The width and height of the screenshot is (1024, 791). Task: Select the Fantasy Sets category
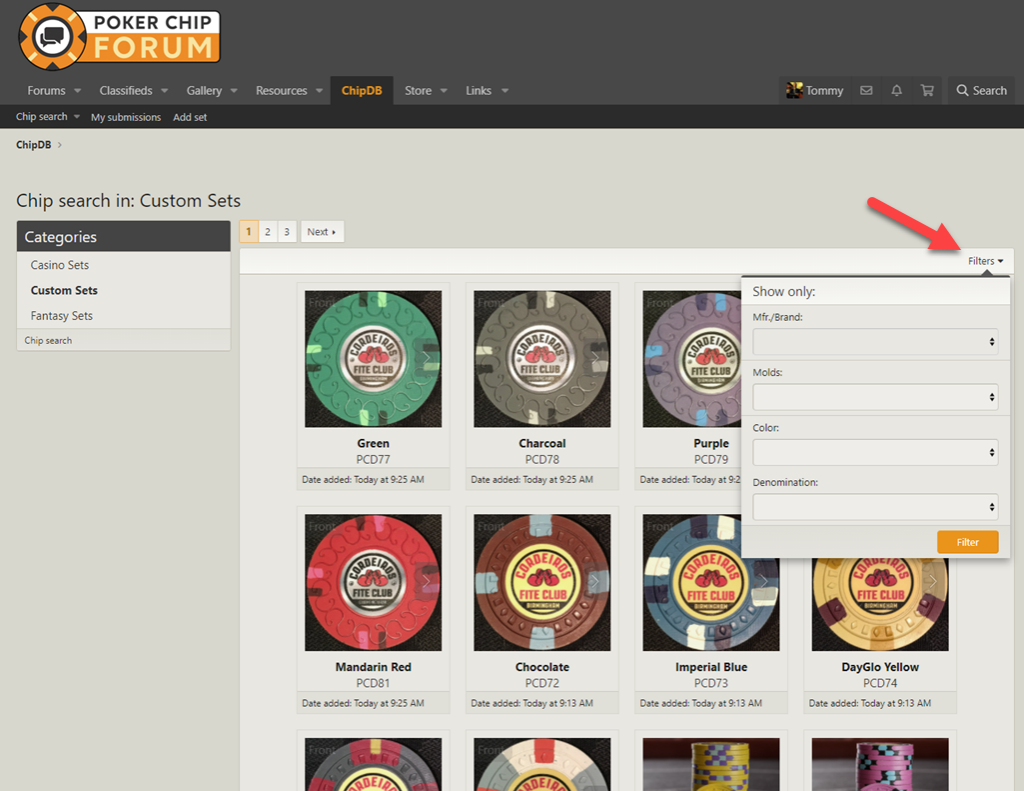[61, 315]
